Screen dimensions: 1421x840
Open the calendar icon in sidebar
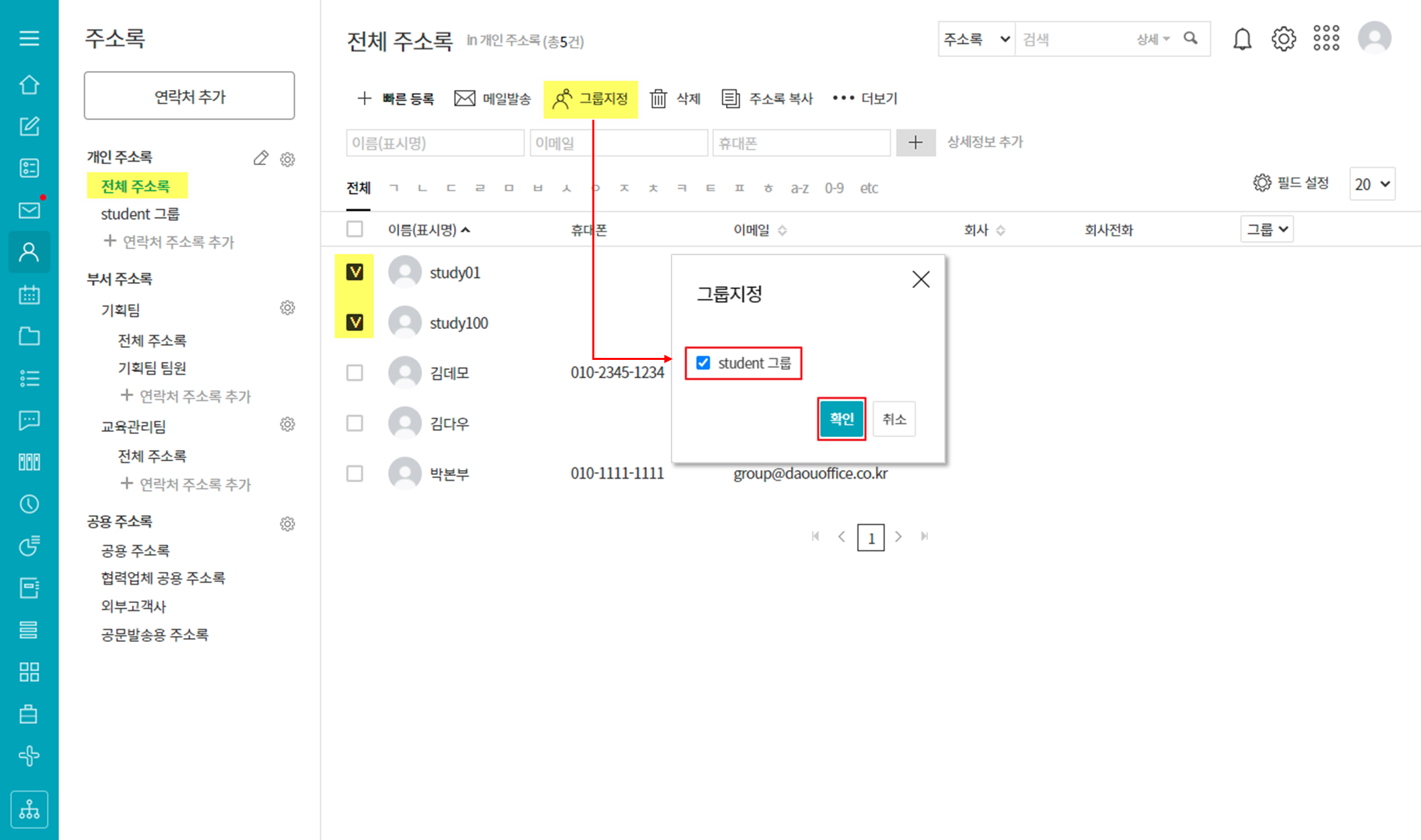pyautogui.click(x=29, y=294)
